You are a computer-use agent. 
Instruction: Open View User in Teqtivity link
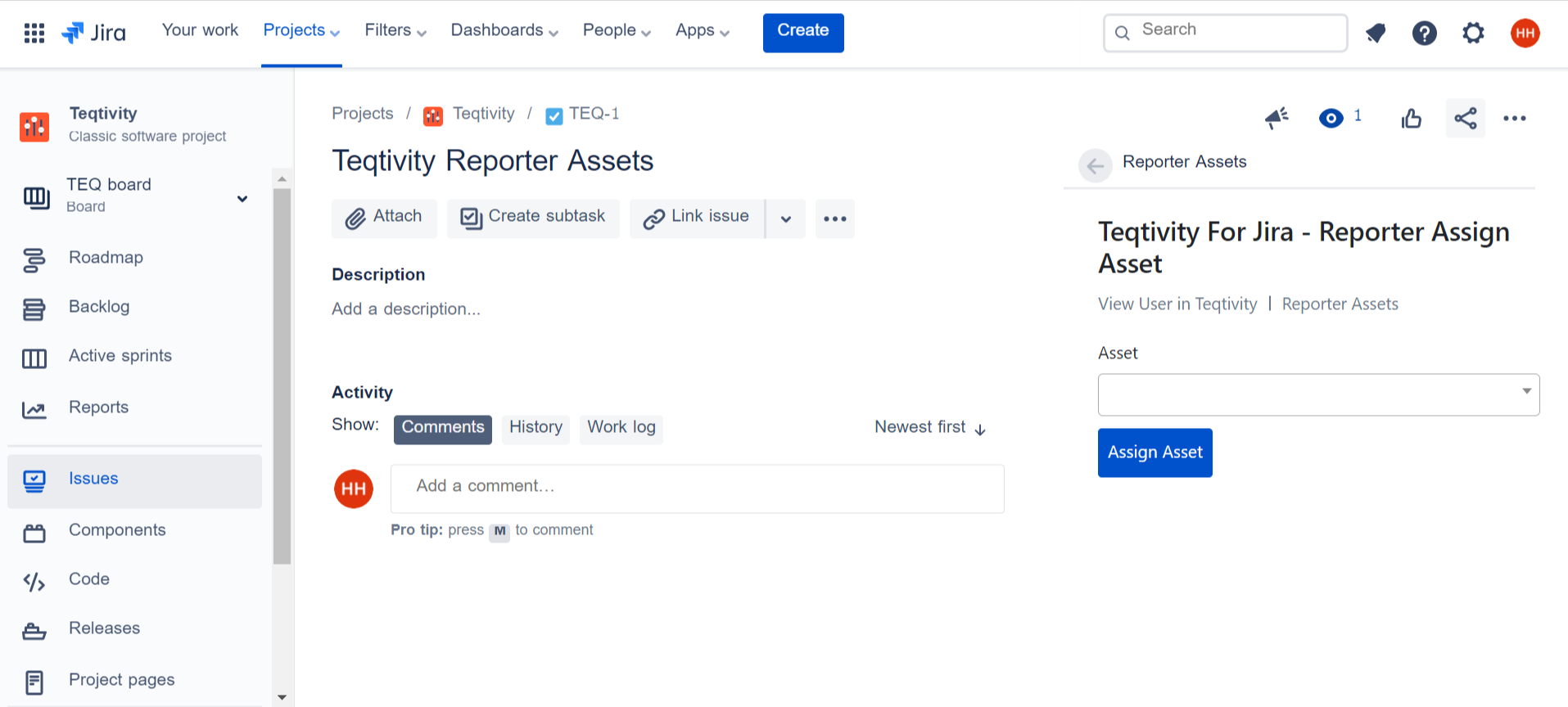tap(1177, 304)
